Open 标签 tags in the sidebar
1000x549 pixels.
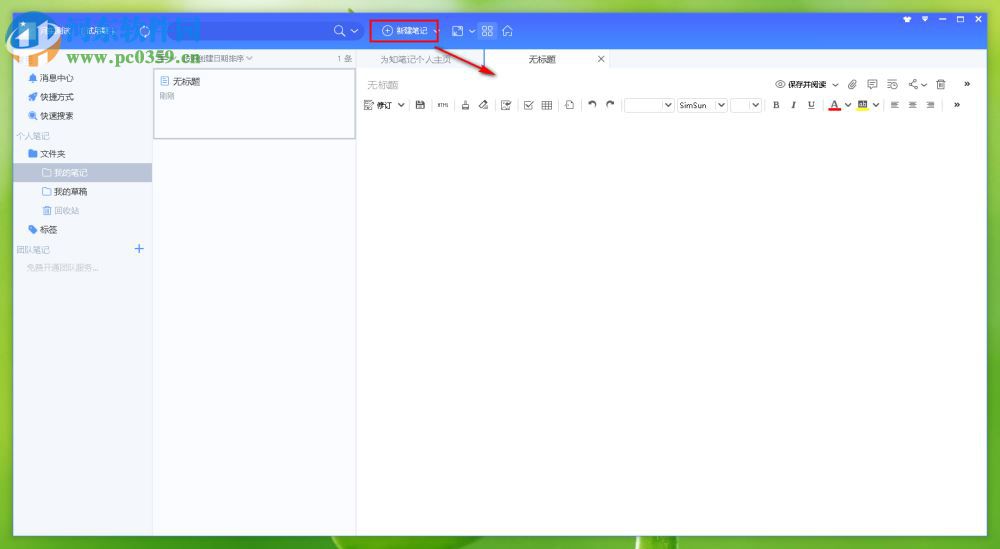point(43,230)
